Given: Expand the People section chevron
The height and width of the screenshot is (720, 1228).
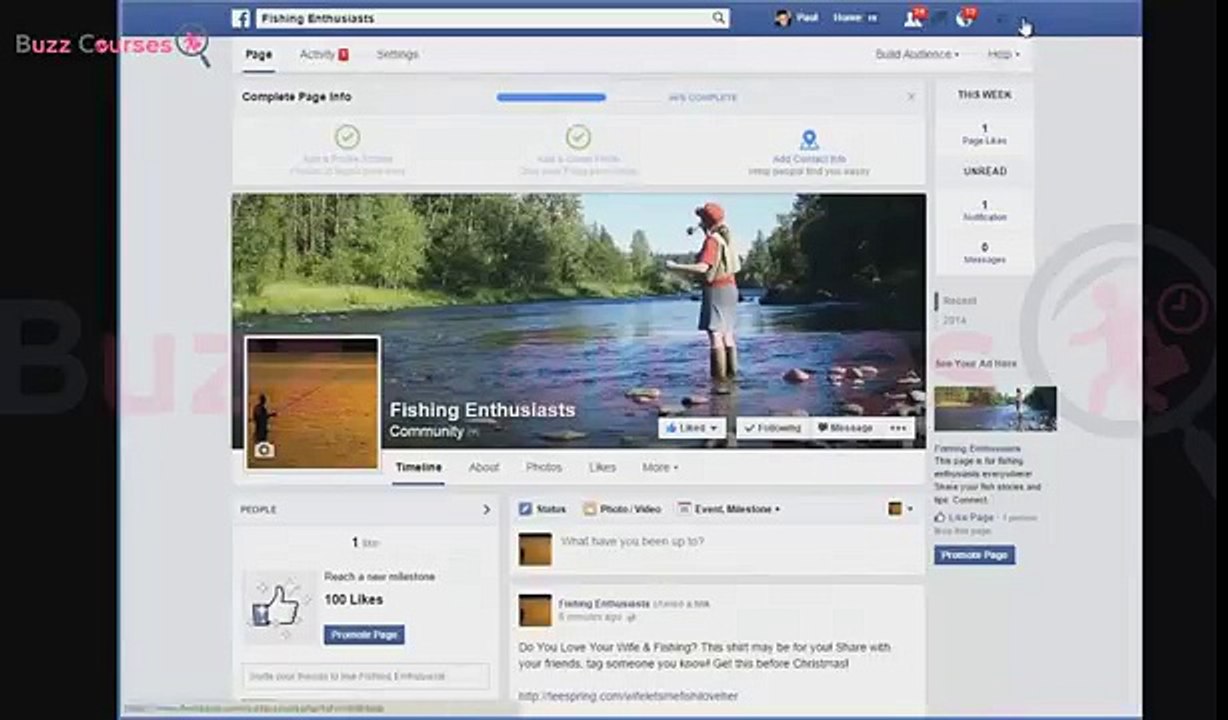Looking at the screenshot, I should click(x=487, y=509).
